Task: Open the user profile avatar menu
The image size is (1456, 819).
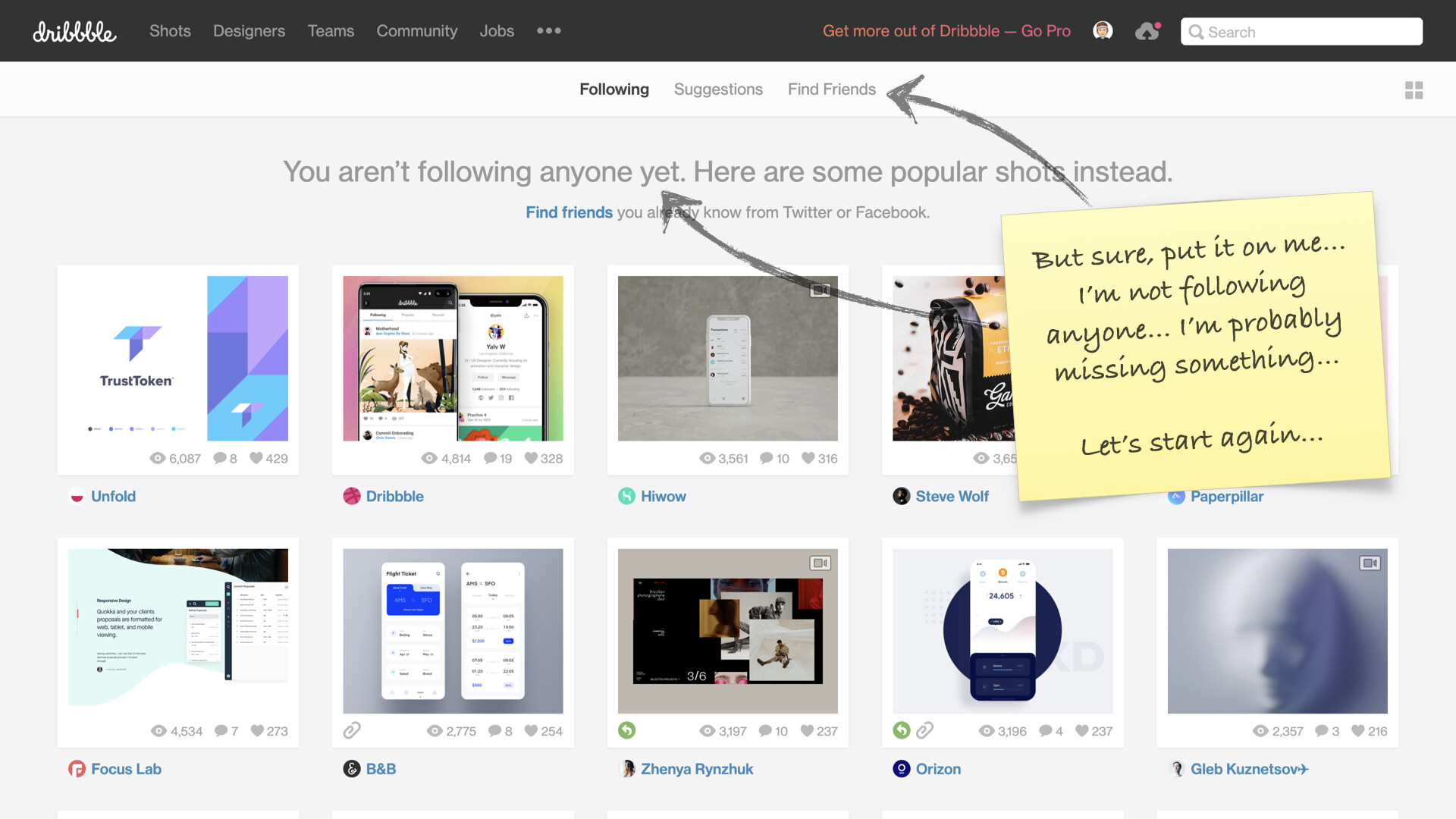Action: click(x=1103, y=31)
